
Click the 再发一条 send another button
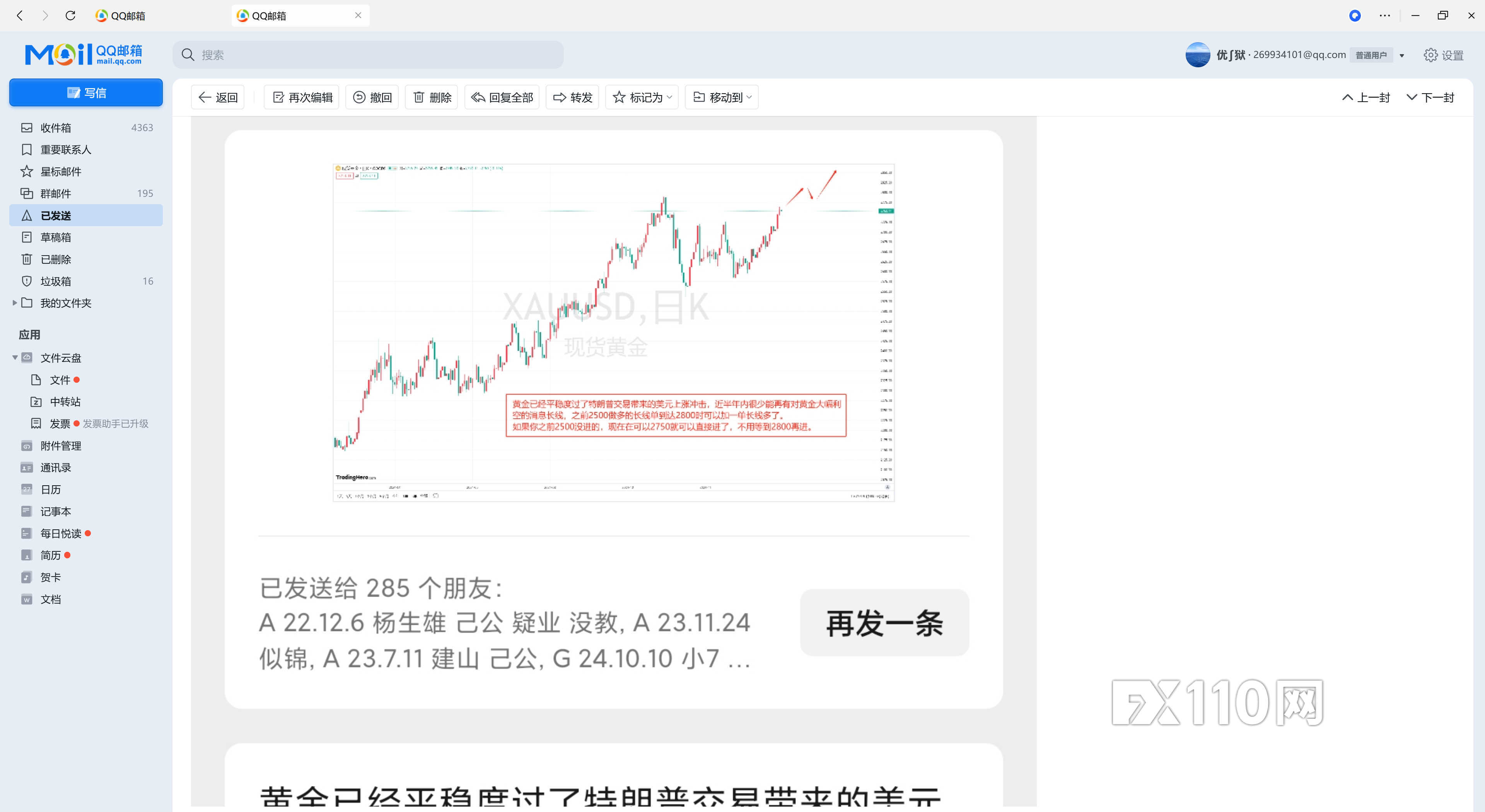coord(884,623)
